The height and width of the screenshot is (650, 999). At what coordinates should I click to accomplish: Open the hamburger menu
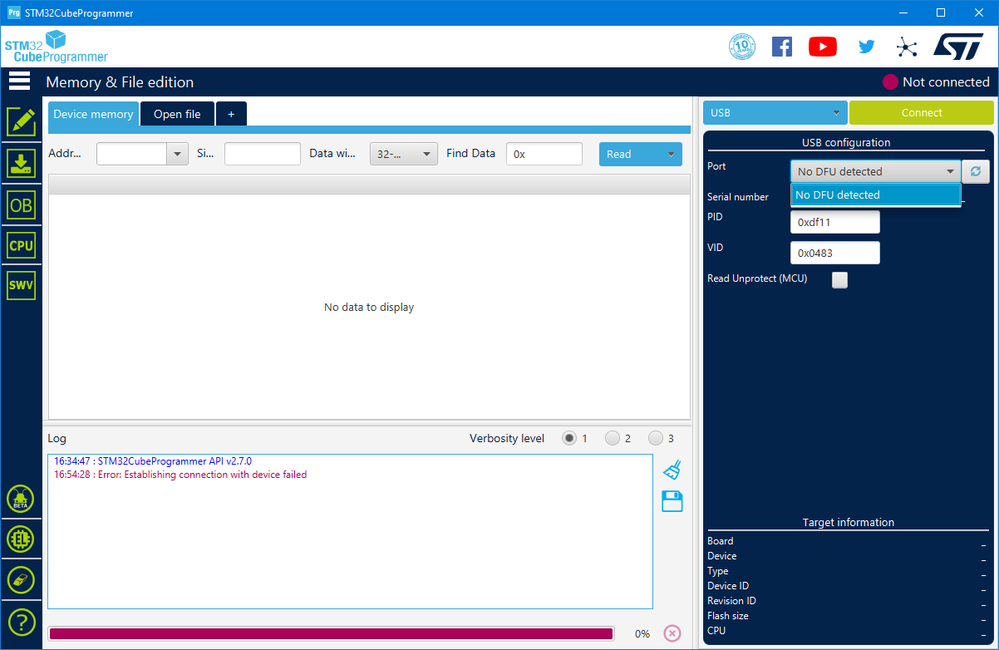pyautogui.click(x=19, y=81)
